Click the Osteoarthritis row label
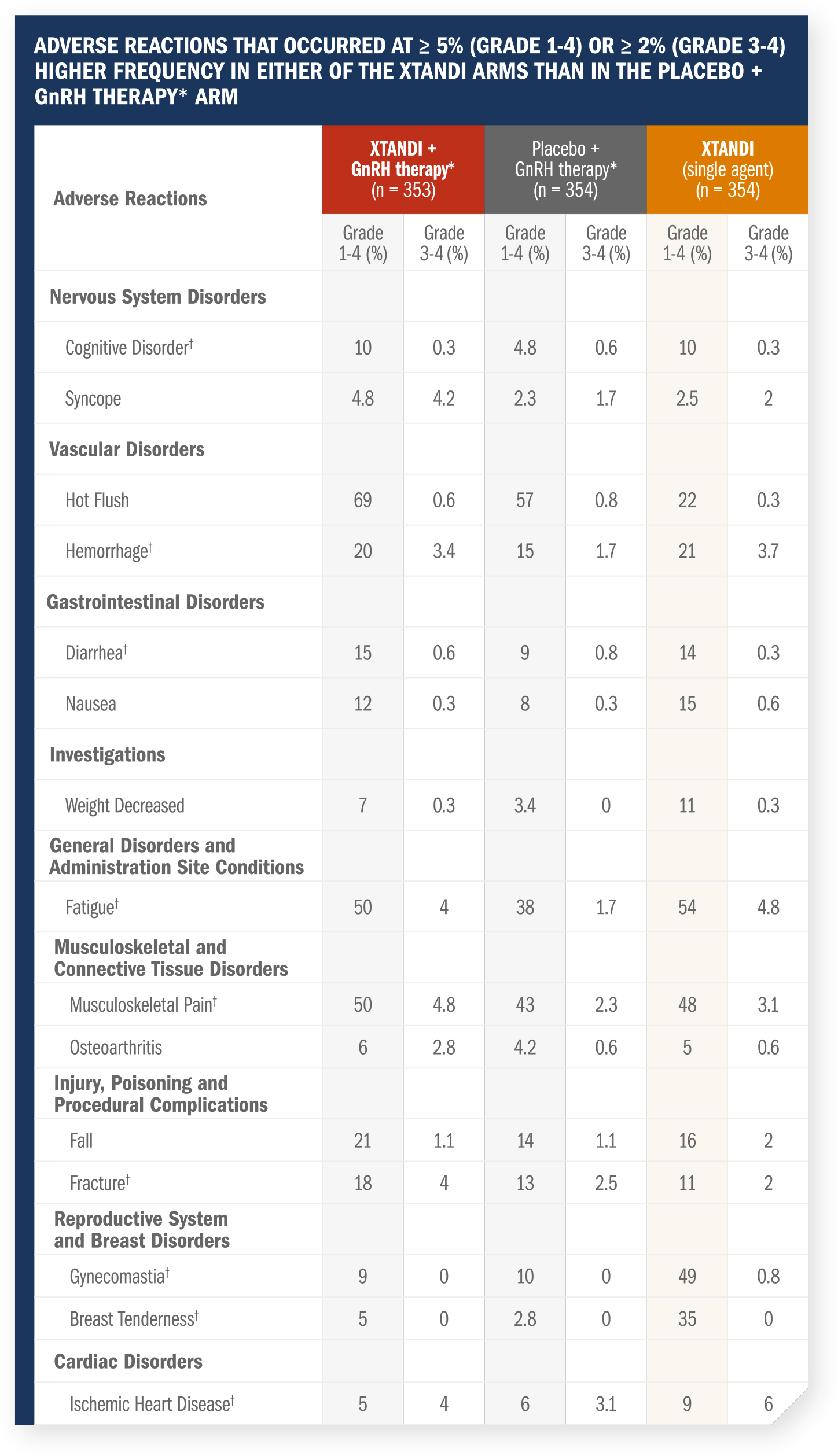The height and width of the screenshot is (1456, 838). [x=116, y=1048]
